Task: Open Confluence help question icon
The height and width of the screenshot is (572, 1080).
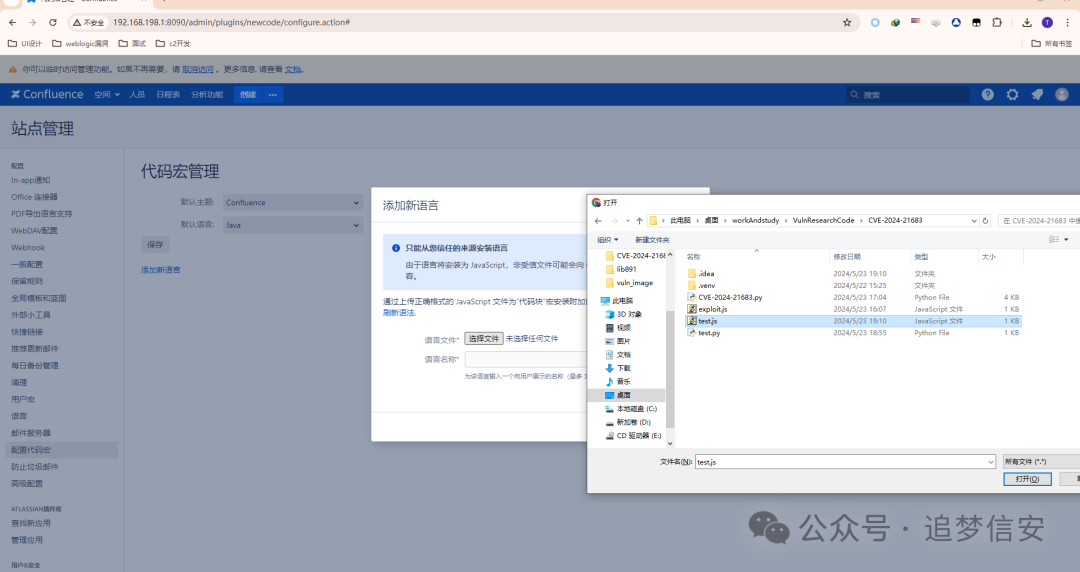Action: click(x=988, y=94)
